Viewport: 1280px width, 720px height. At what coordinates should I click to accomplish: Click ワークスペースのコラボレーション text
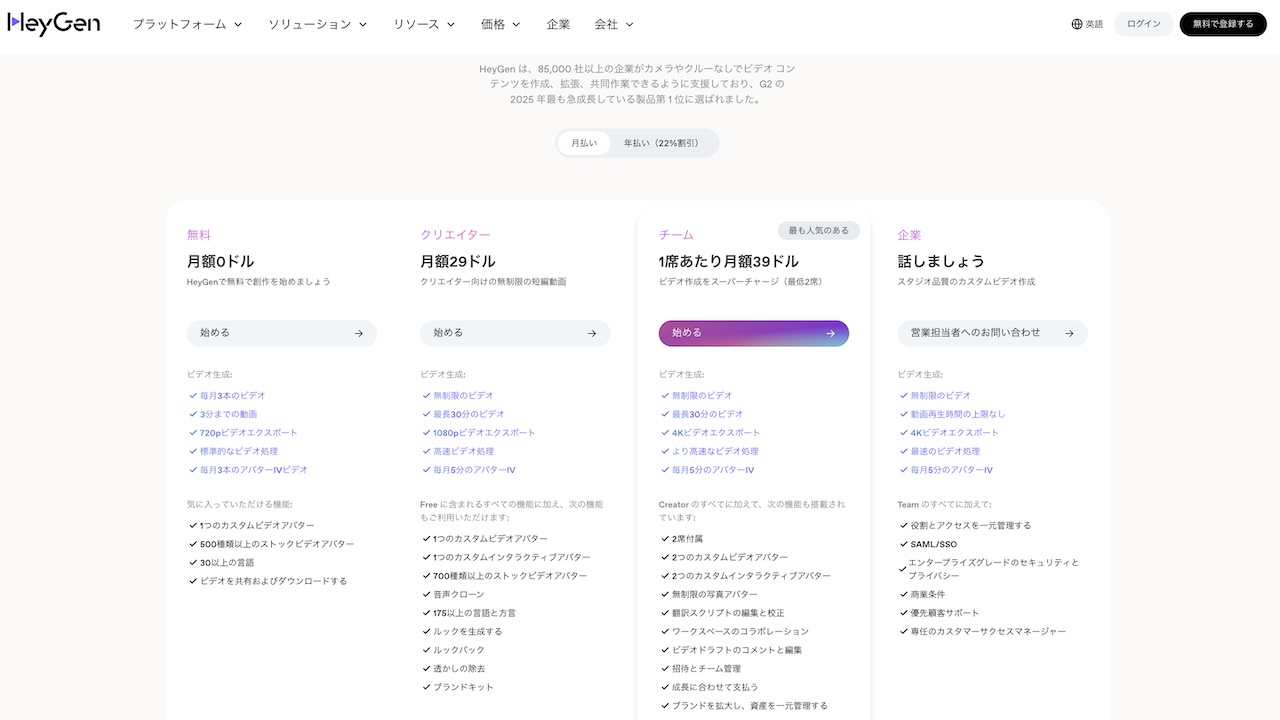(x=740, y=631)
